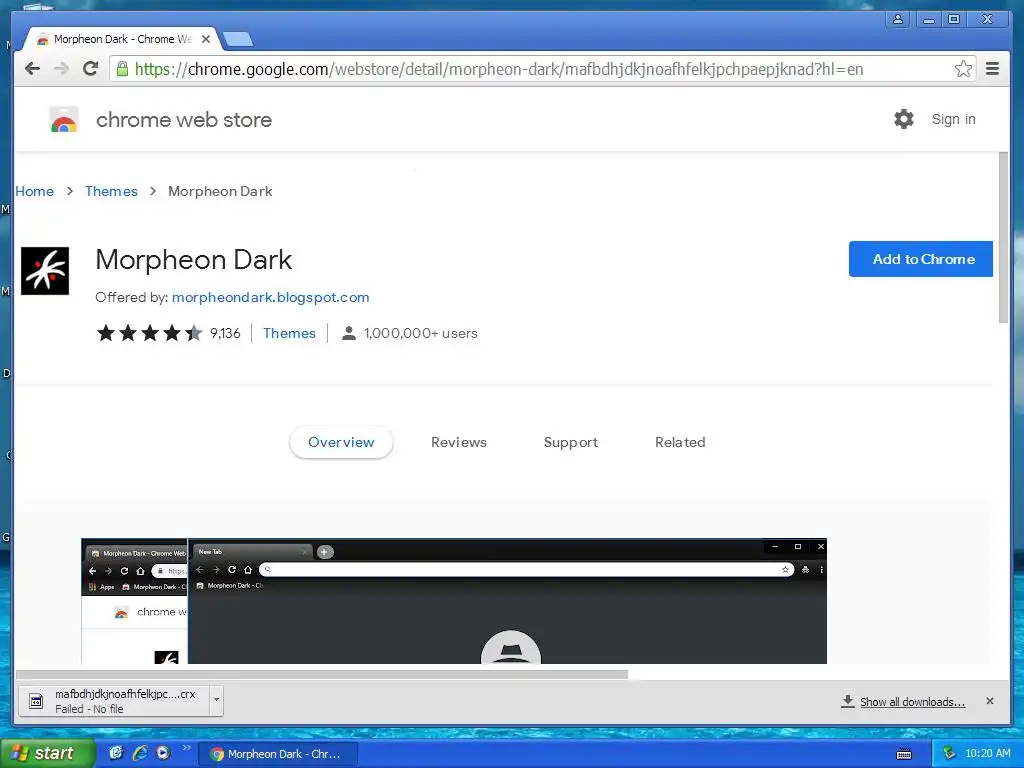
Task: Launch Windows Media Player from quick launch
Action: [163, 753]
